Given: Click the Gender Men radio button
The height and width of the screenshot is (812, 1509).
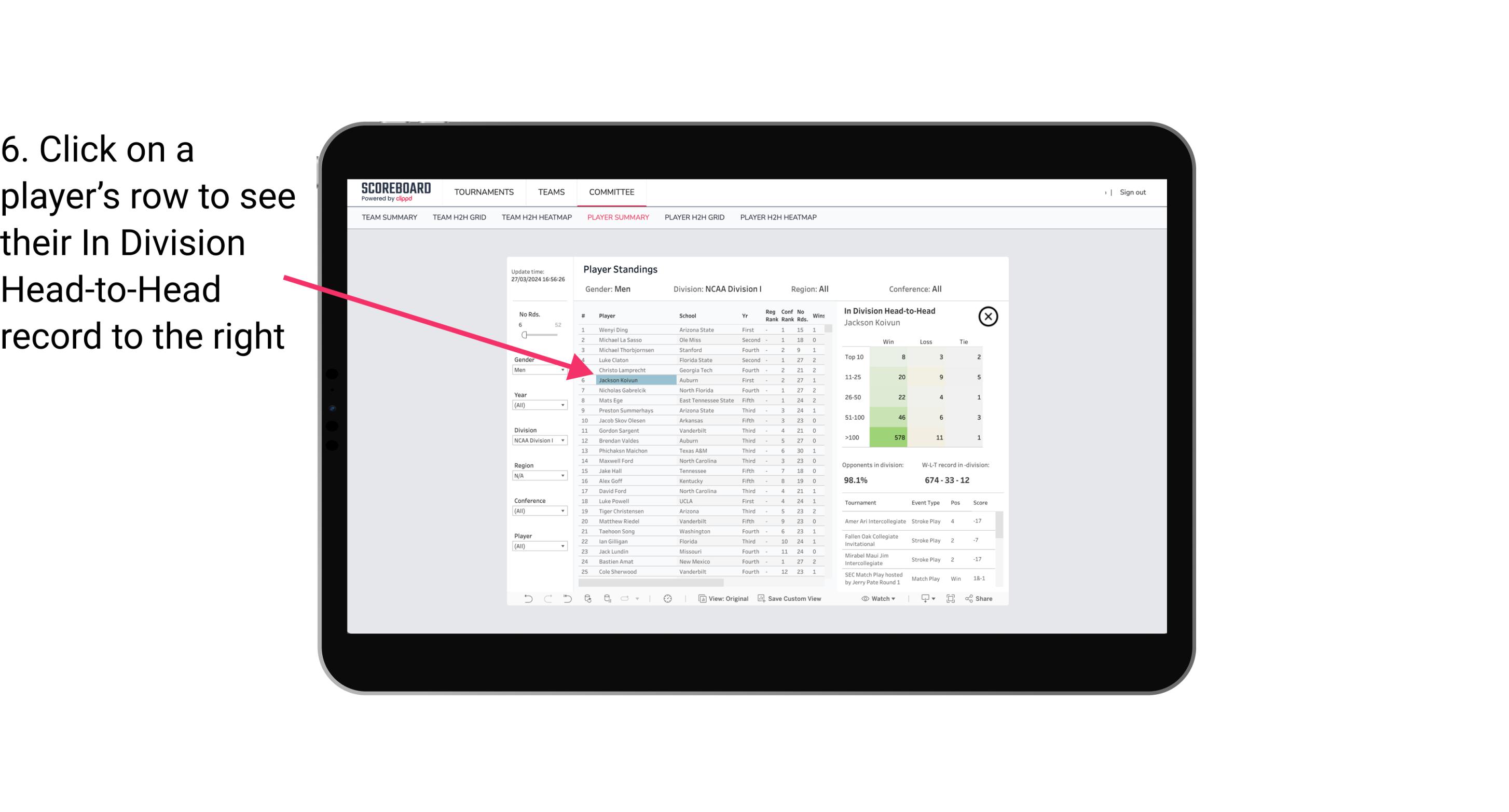Looking at the screenshot, I should point(535,369).
